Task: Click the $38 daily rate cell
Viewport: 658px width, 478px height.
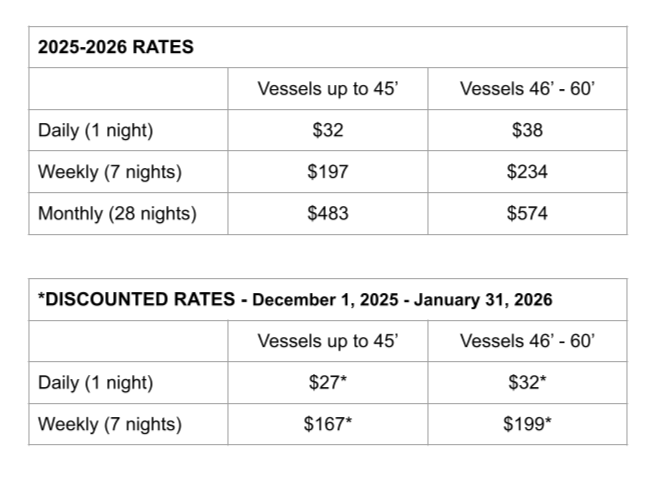Action: click(x=527, y=130)
